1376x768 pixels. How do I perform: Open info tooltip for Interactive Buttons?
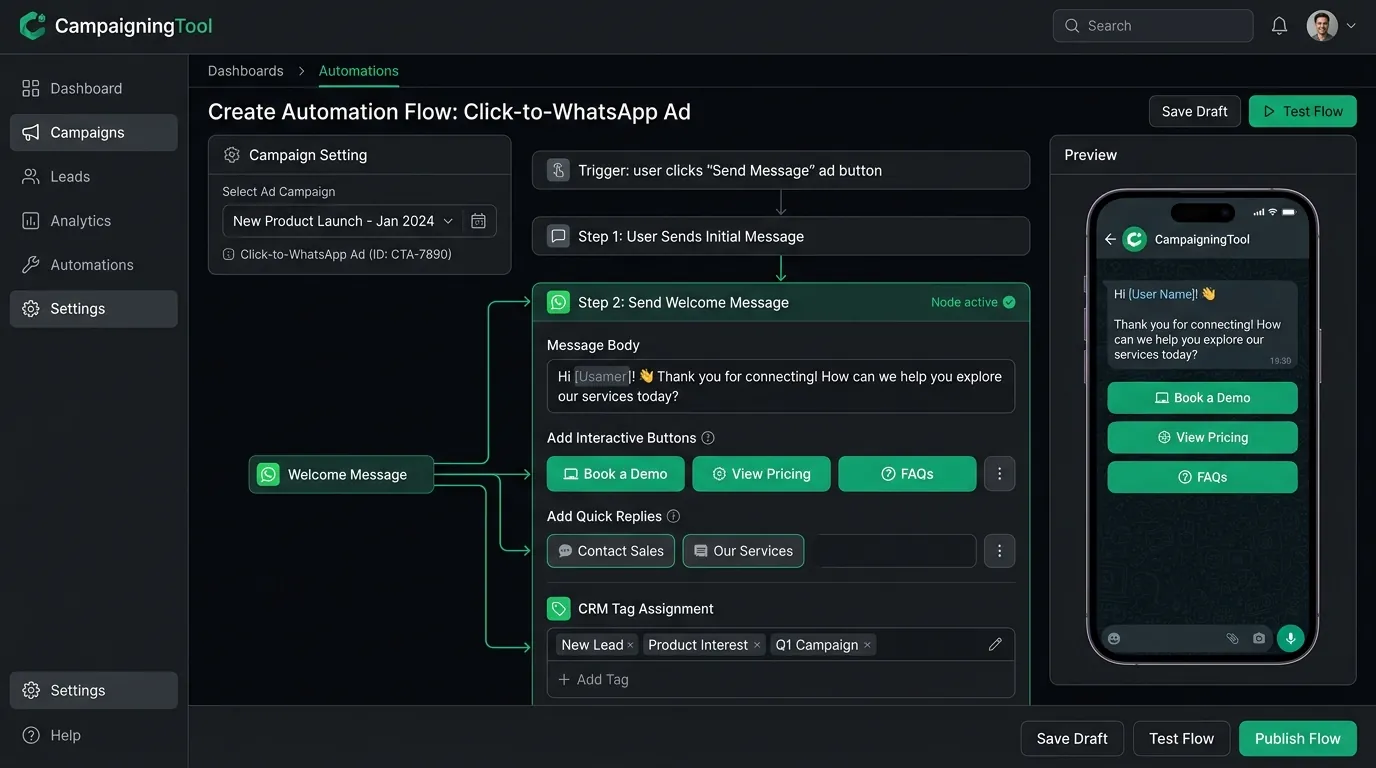(708, 438)
